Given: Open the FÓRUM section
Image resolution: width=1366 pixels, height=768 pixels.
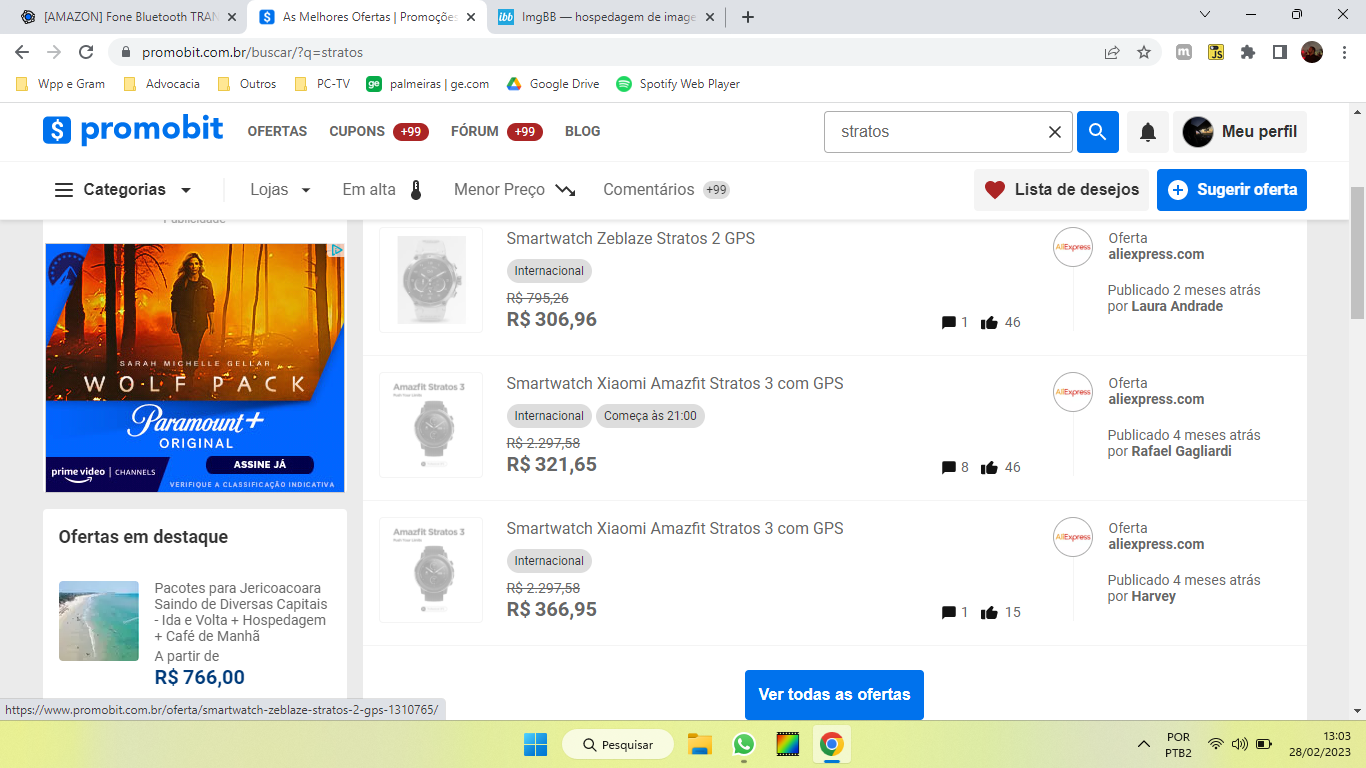Looking at the screenshot, I should coord(496,132).
